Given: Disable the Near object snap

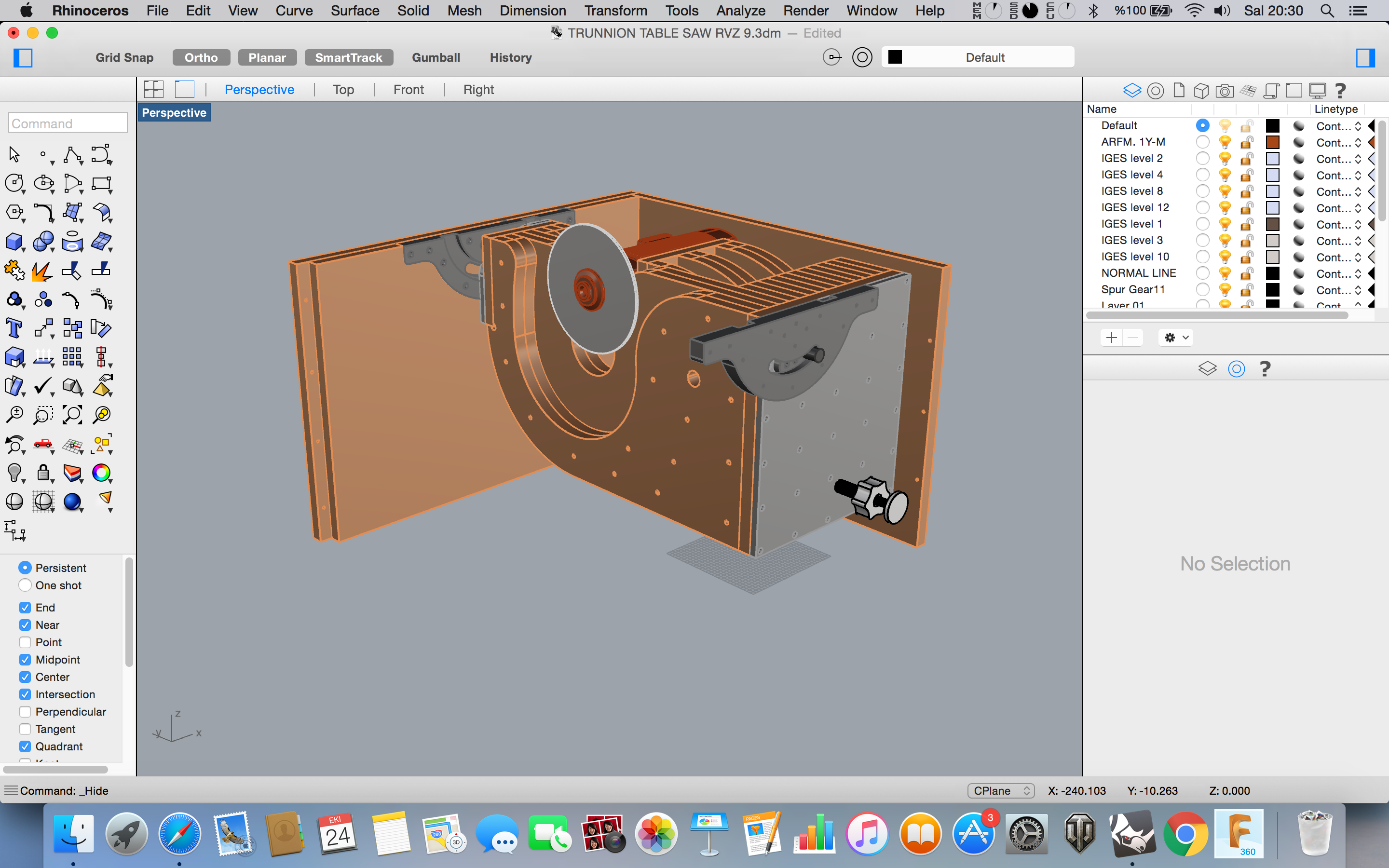Looking at the screenshot, I should click(x=25, y=624).
